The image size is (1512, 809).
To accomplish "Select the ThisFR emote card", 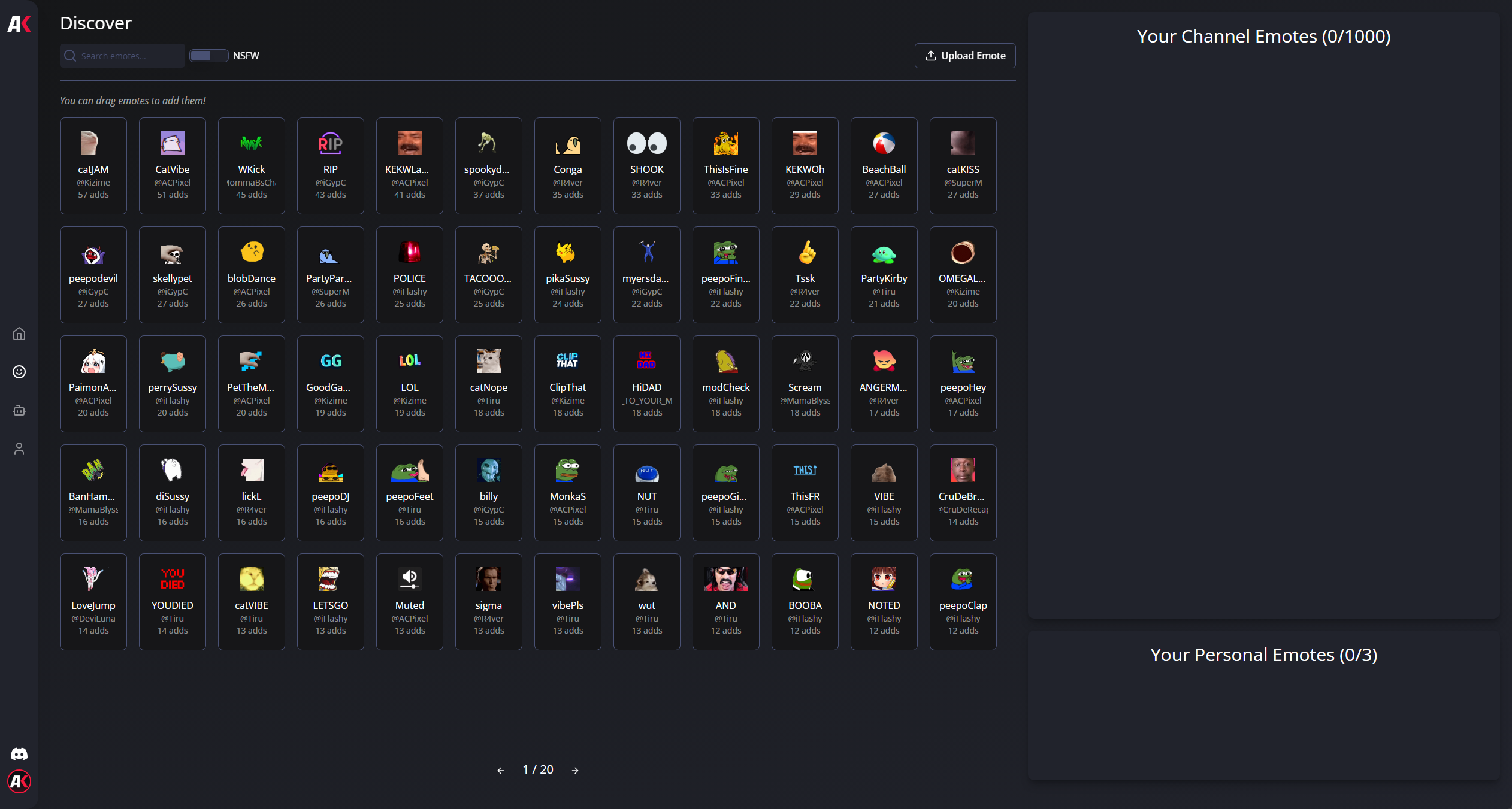I will 805,493.
